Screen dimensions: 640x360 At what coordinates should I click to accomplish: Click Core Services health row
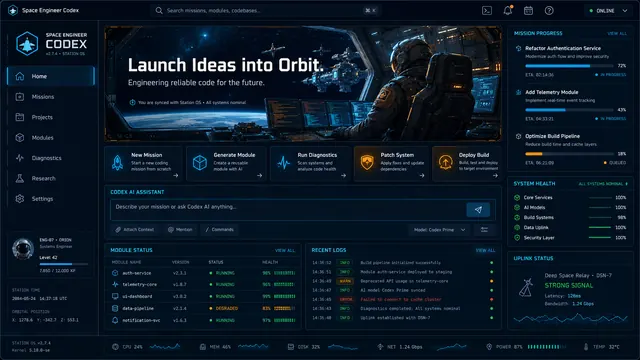570,198
